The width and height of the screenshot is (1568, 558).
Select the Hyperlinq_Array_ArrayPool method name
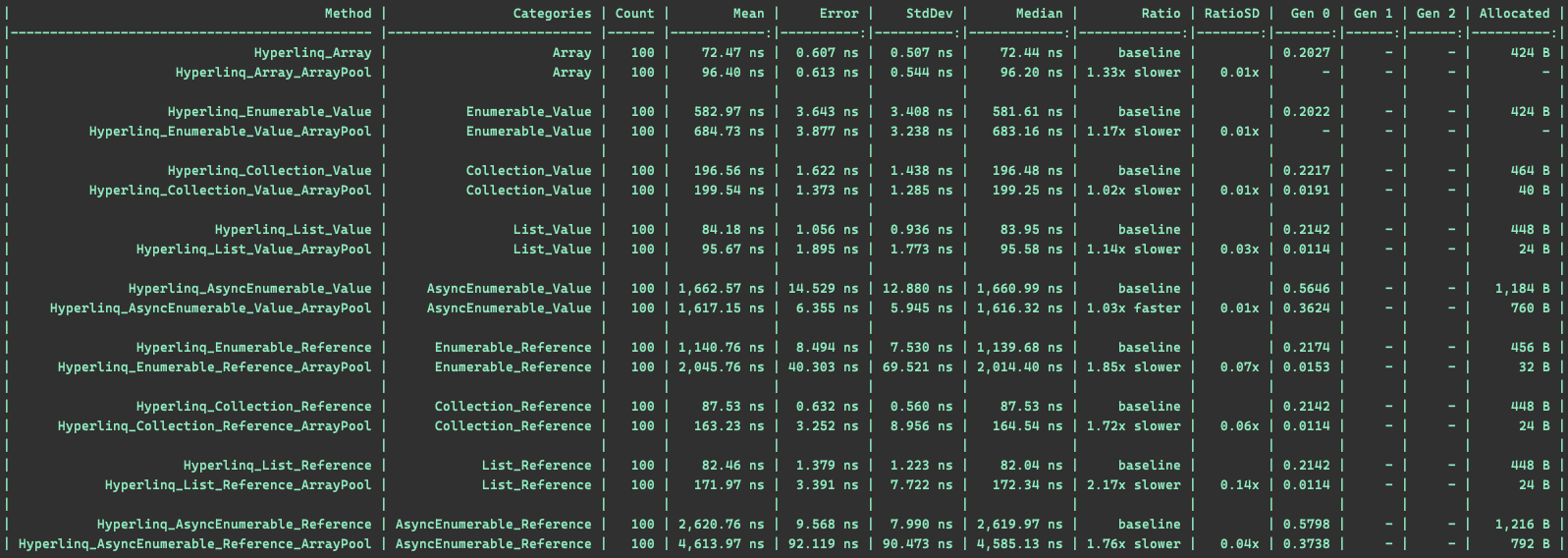(x=274, y=73)
